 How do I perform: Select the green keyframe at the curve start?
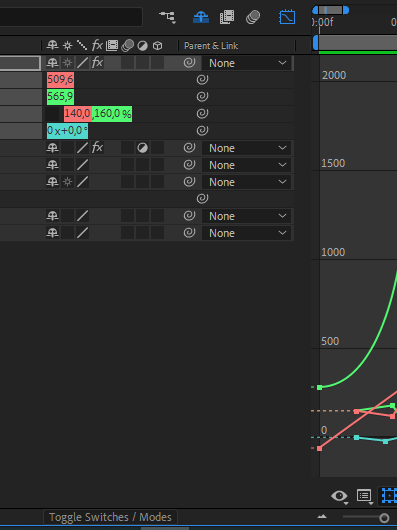point(320,387)
